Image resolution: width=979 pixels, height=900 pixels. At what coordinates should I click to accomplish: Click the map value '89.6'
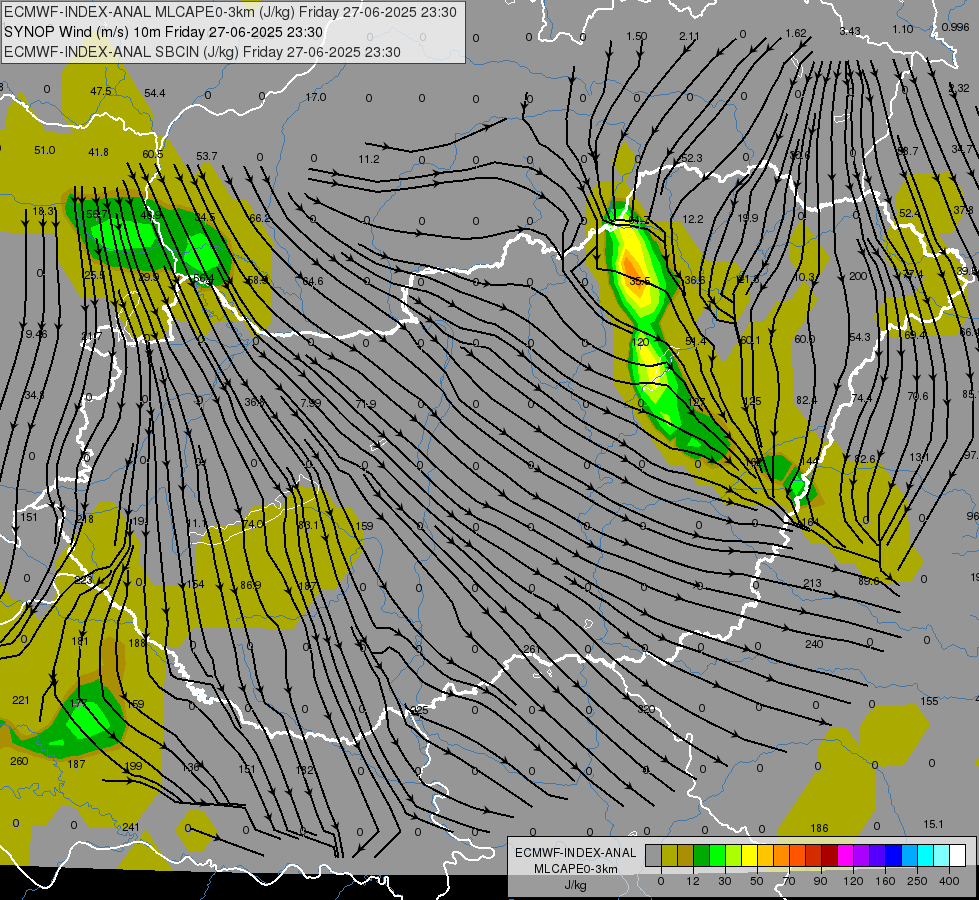[868, 581]
